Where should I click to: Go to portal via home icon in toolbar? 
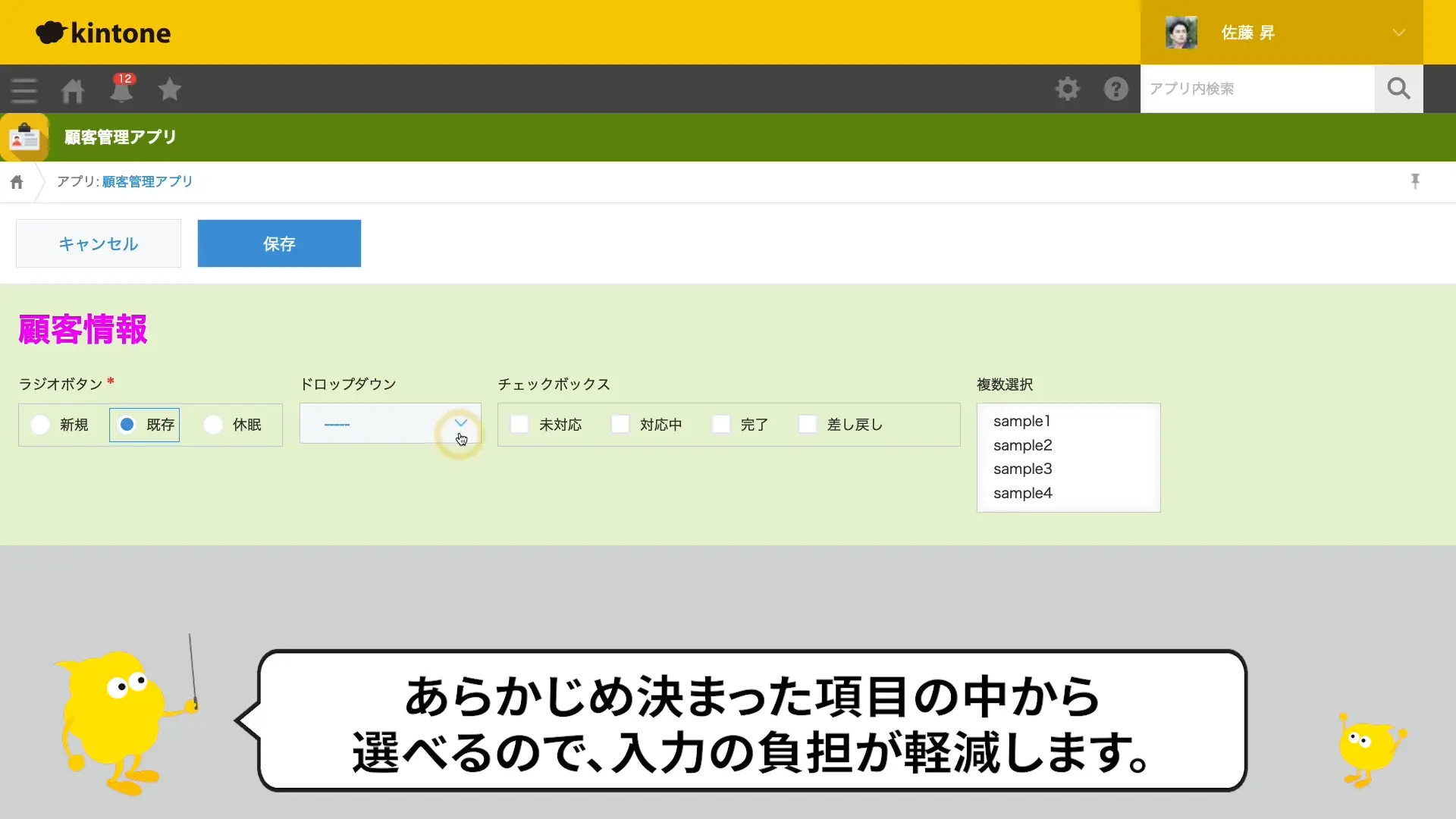point(73,90)
